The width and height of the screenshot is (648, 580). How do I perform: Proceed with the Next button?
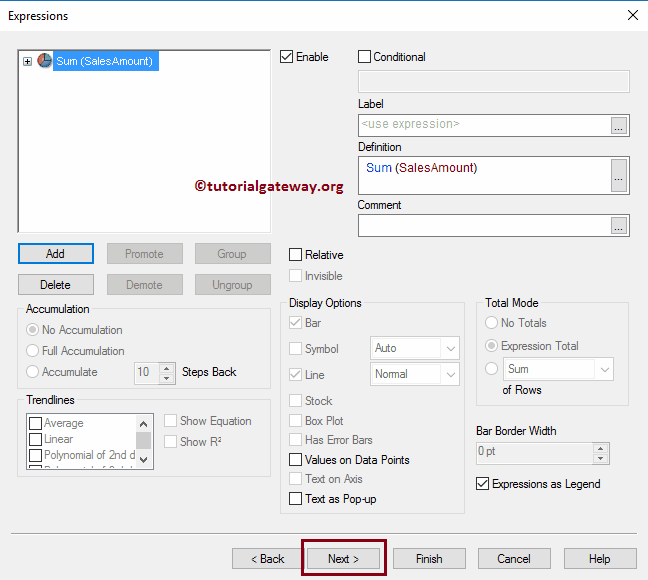pos(343,559)
